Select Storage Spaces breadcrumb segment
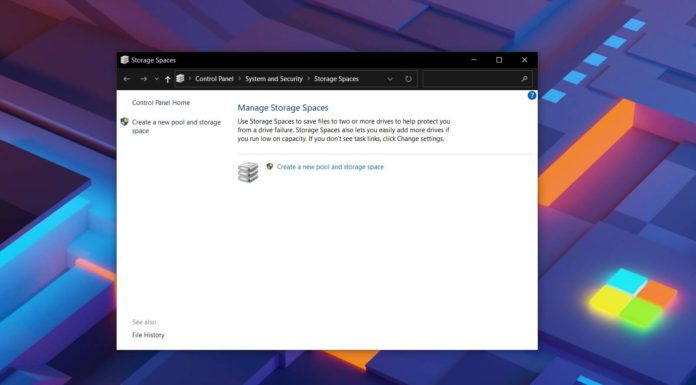This screenshot has width=696, height=385. [336, 79]
